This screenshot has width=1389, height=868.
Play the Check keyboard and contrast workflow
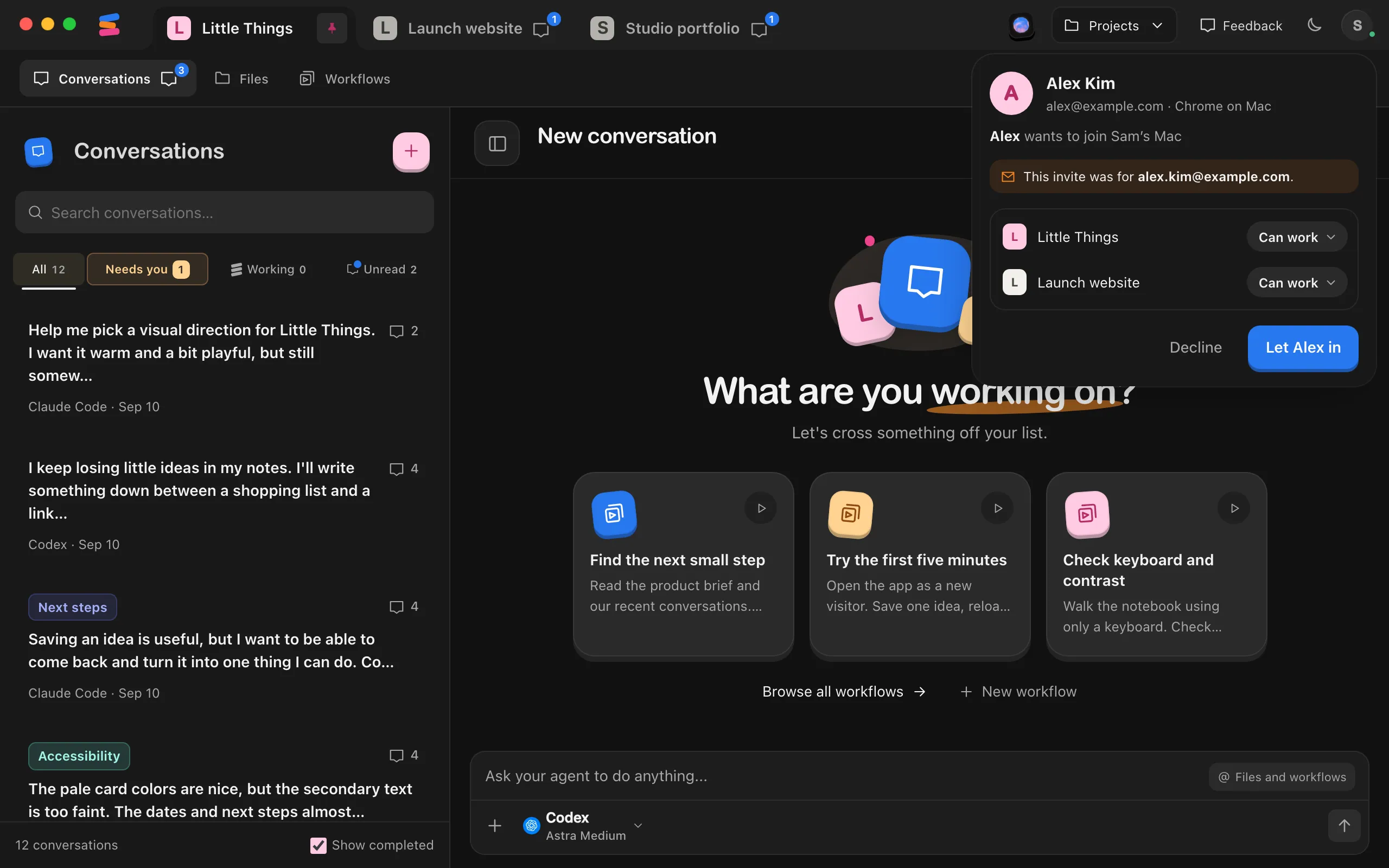1234,508
